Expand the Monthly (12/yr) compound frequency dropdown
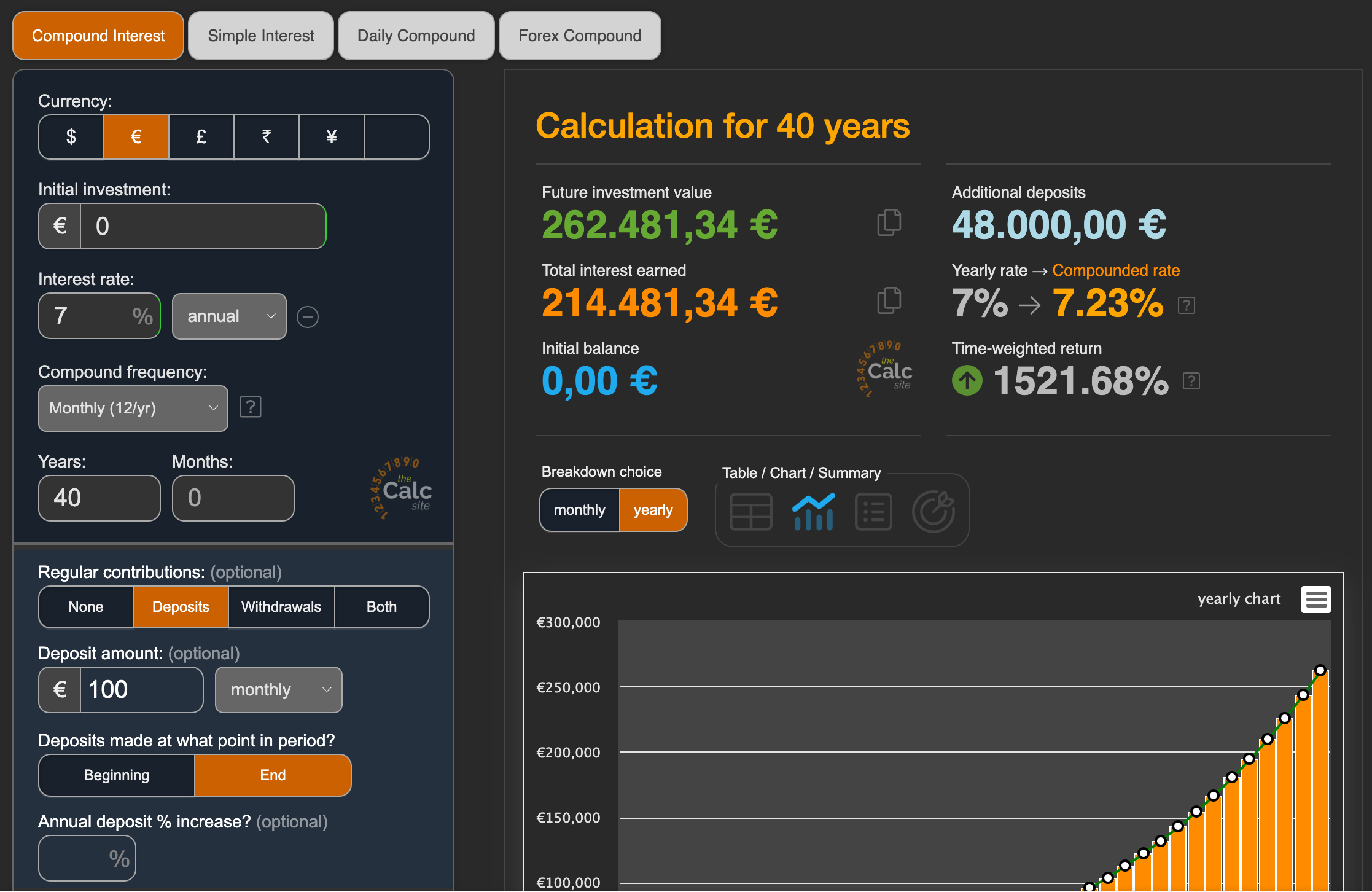 pyautogui.click(x=133, y=409)
